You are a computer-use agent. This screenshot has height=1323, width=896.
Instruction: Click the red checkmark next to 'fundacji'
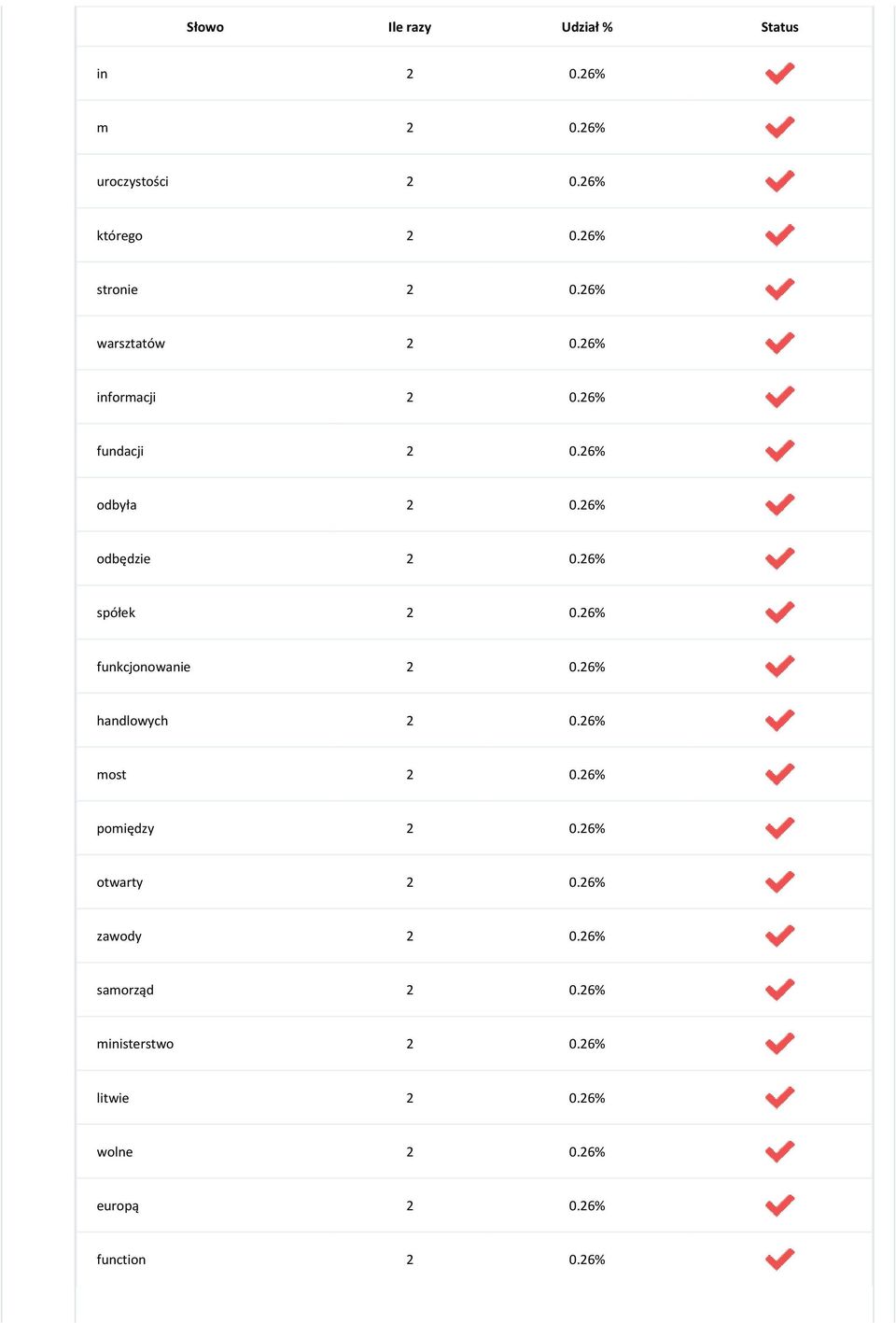click(779, 451)
